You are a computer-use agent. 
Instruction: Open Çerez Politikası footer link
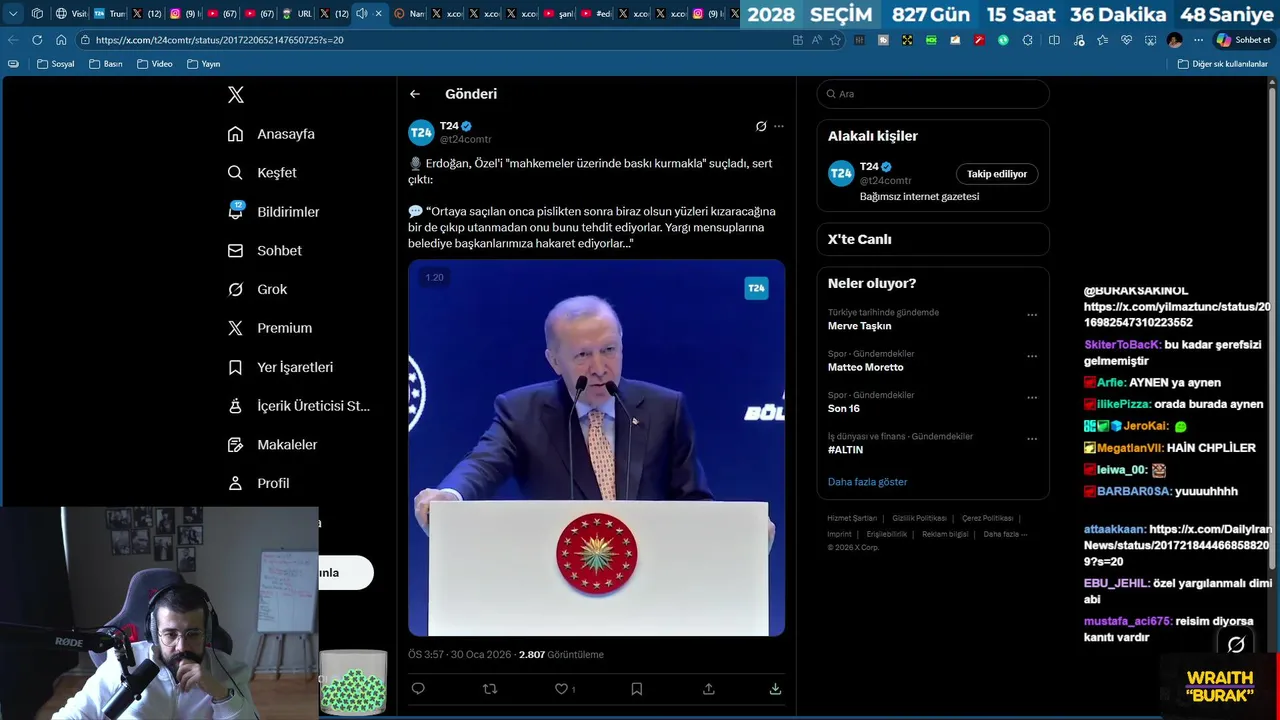[x=987, y=518]
